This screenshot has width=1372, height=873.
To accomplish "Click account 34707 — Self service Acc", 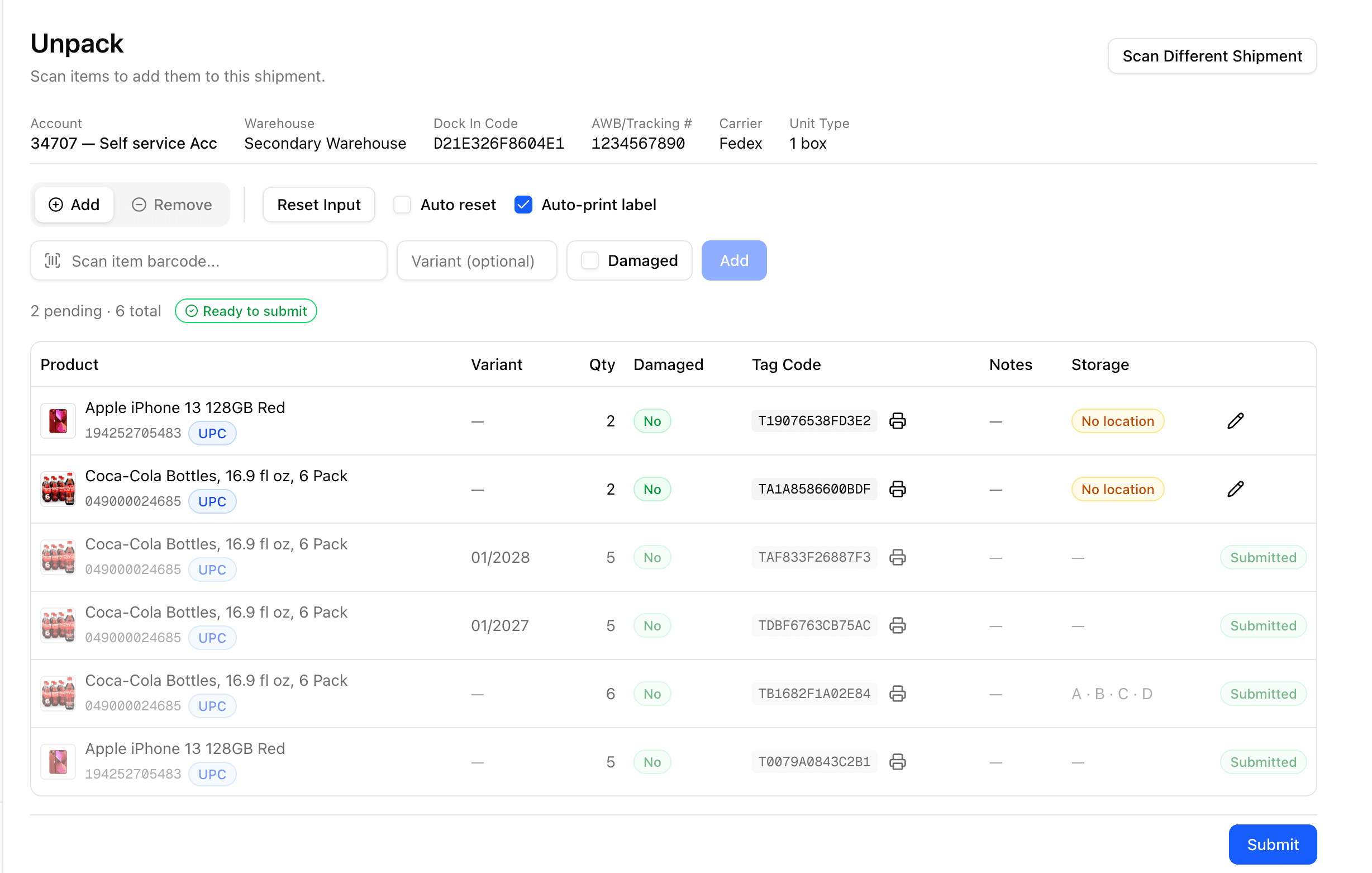I will [x=123, y=143].
